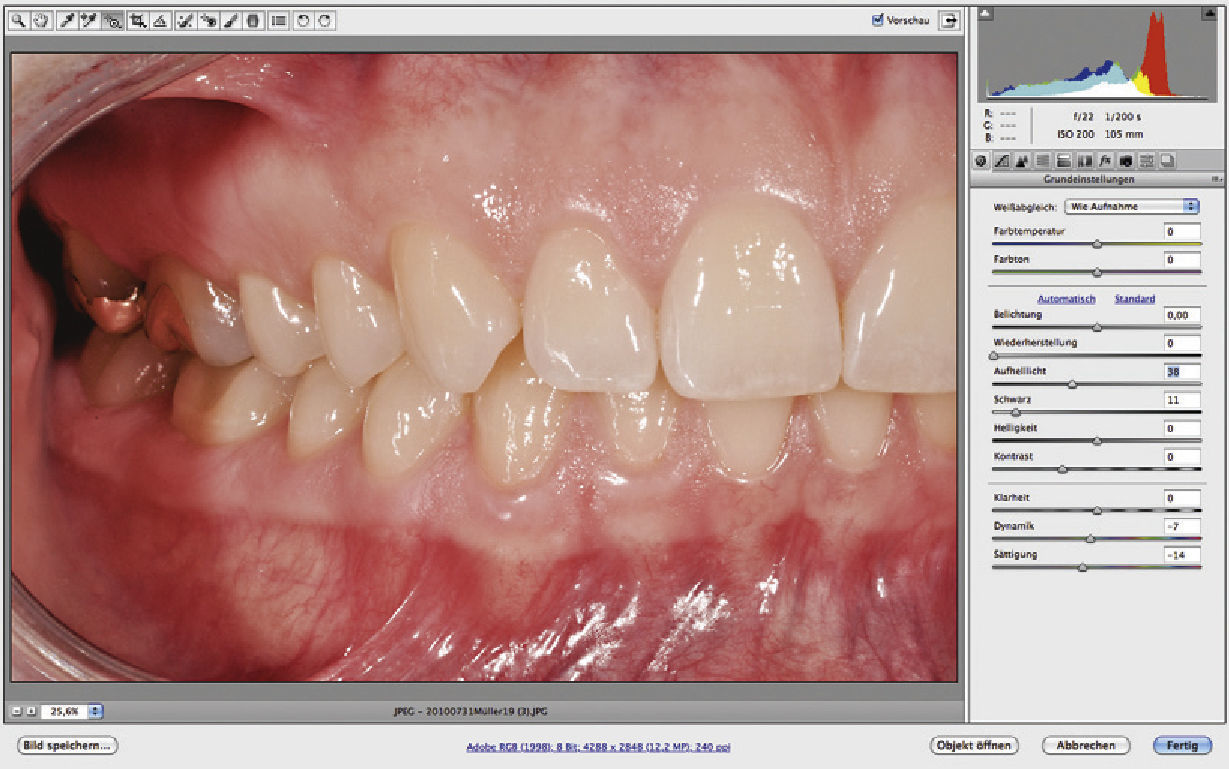Toggle shadow clipping warning in histogram

click(984, 14)
